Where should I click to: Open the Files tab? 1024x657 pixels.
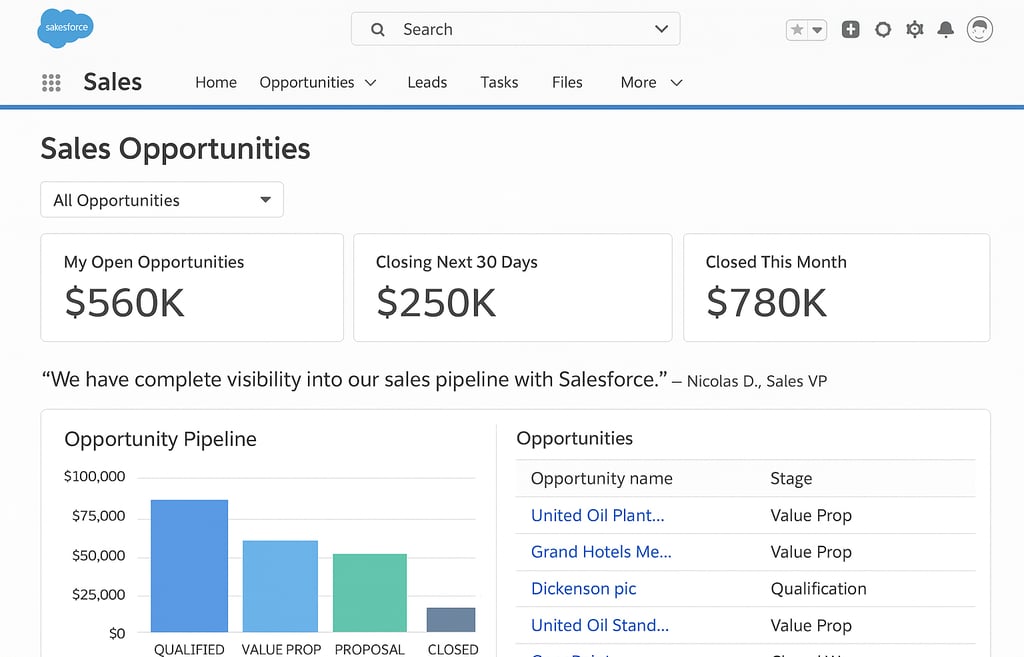click(567, 83)
